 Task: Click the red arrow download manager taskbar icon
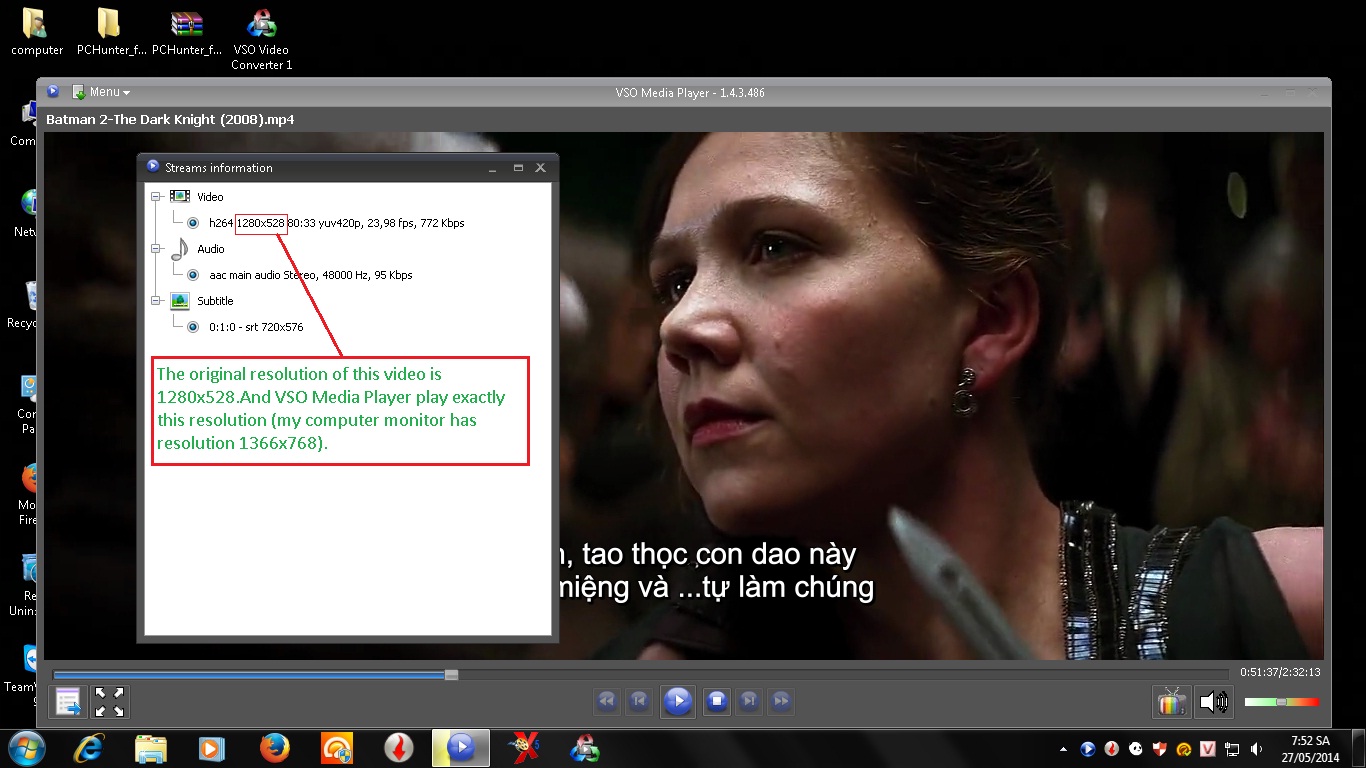tap(399, 748)
